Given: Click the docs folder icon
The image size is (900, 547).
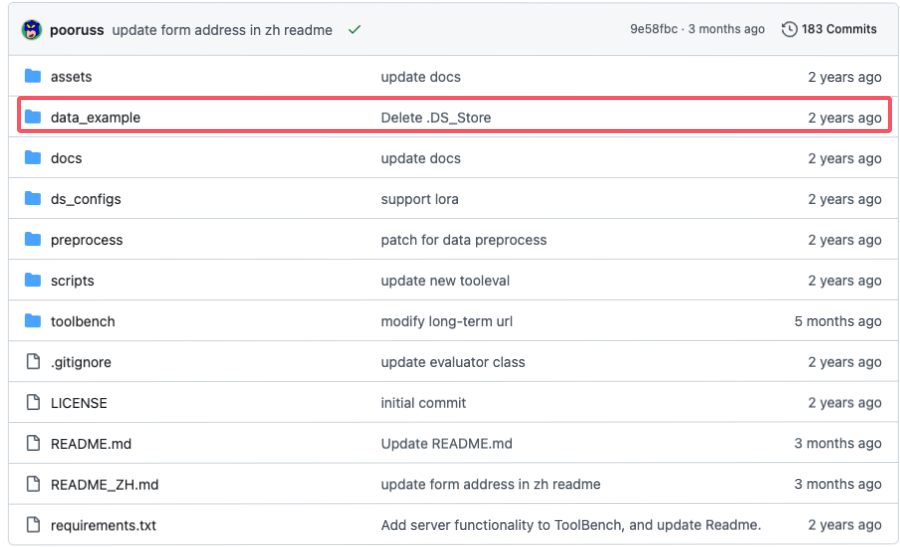Looking at the screenshot, I should (x=33, y=158).
